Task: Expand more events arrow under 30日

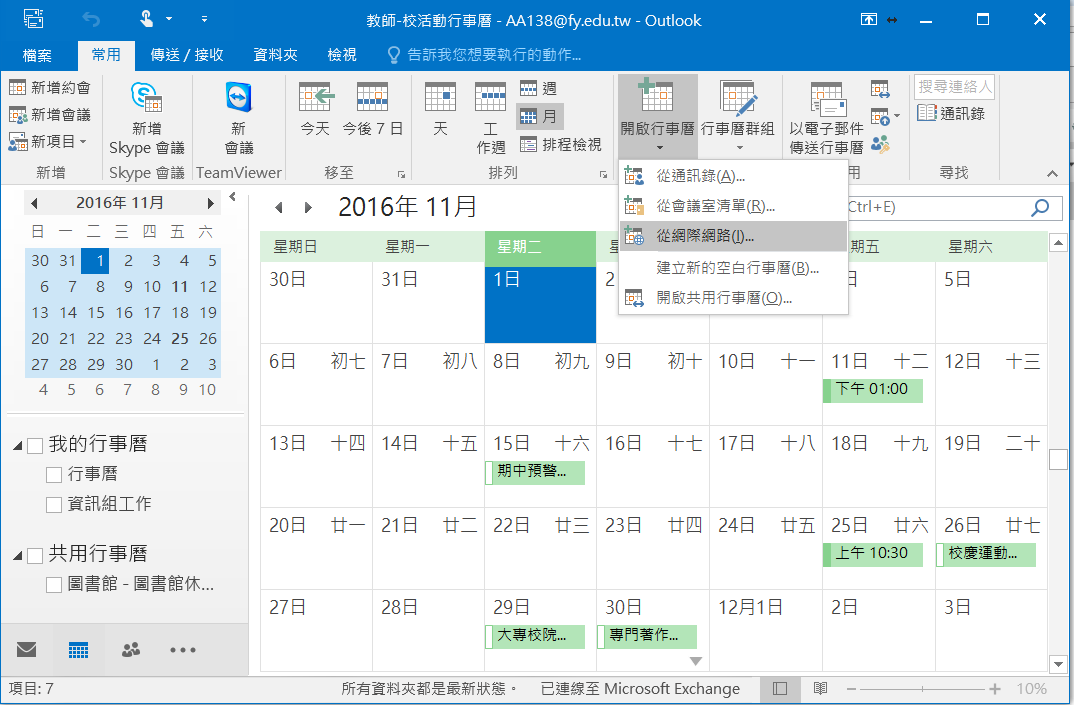Action: tap(696, 661)
